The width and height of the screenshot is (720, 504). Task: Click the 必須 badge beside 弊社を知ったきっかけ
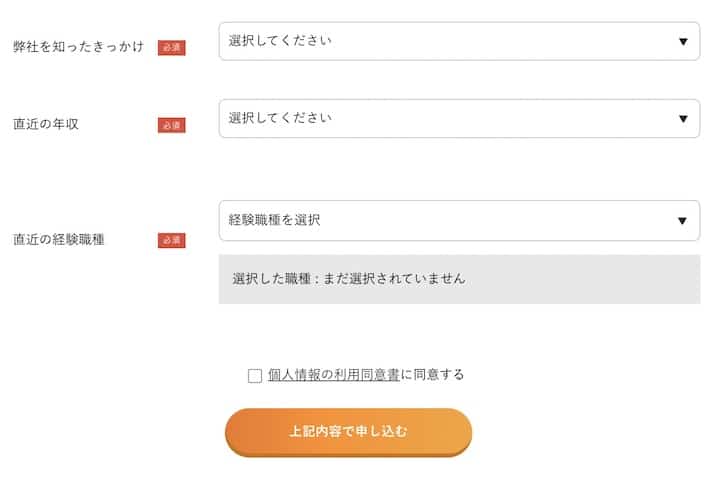click(x=171, y=48)
